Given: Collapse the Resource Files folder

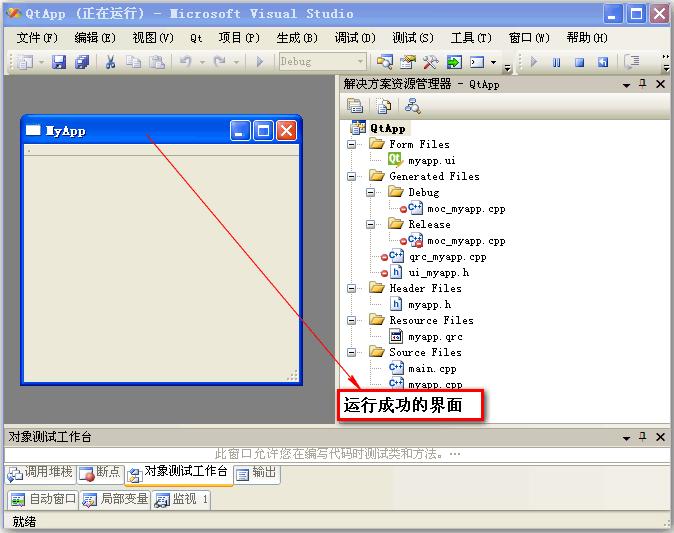Looking at the screenshot, I should point(352,320).
